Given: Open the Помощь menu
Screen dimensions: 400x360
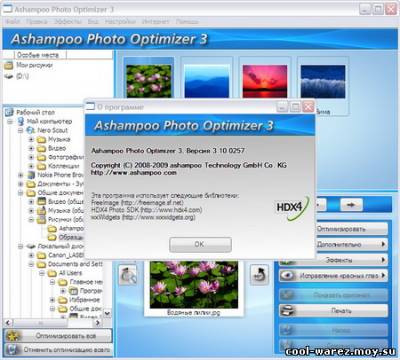Looking at the screenshot, I should [x=187, y=21].
